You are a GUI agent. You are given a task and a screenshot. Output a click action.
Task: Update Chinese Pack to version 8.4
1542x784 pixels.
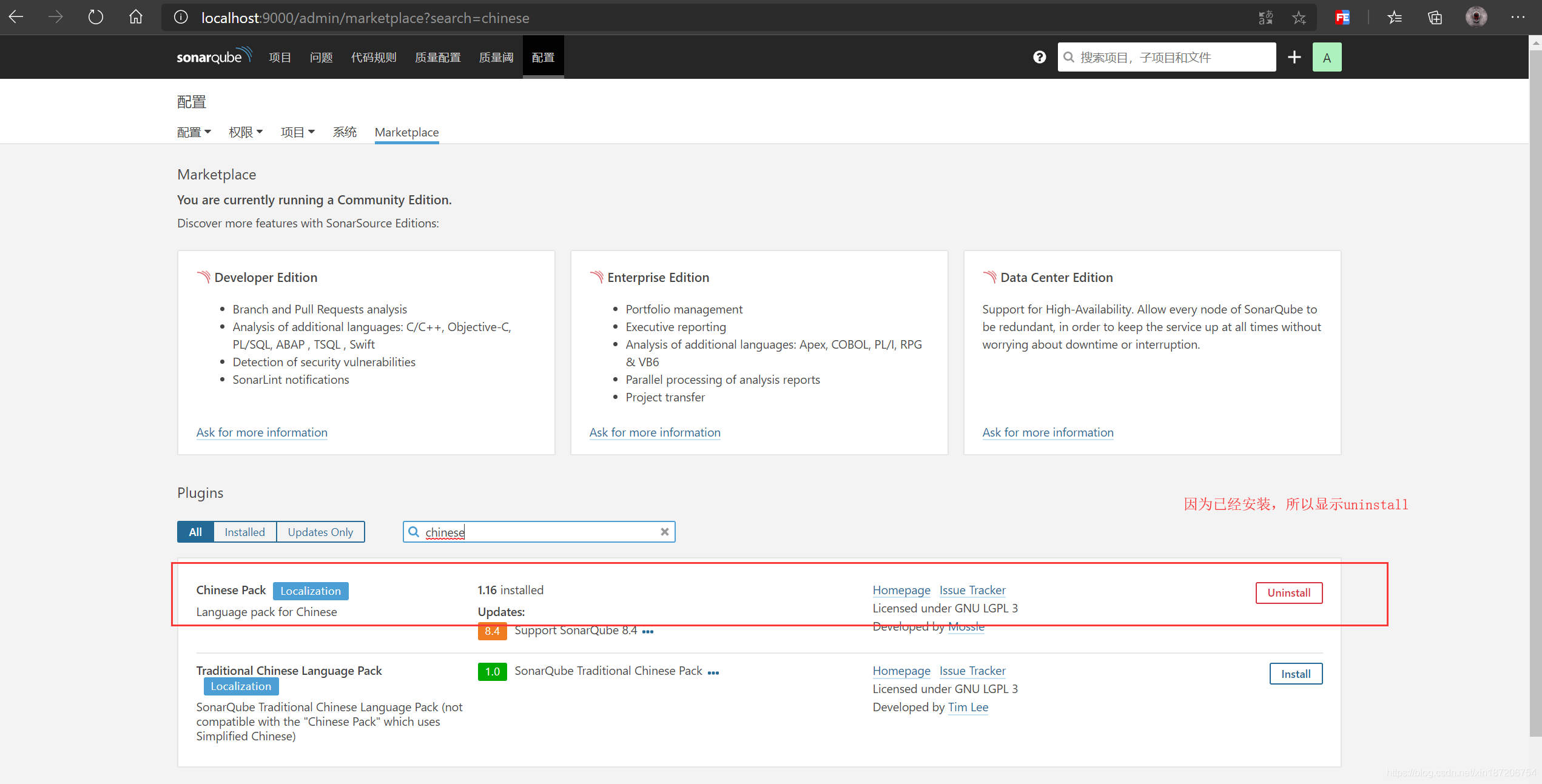pos(492,631)
